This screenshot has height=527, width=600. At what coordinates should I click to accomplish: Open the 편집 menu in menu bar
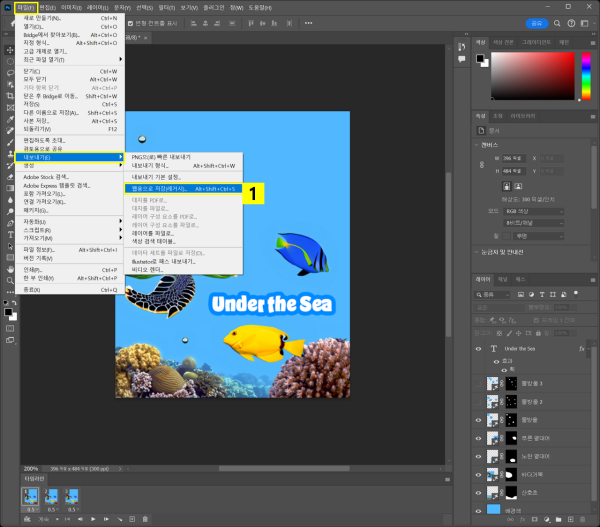tap(47, 6)
